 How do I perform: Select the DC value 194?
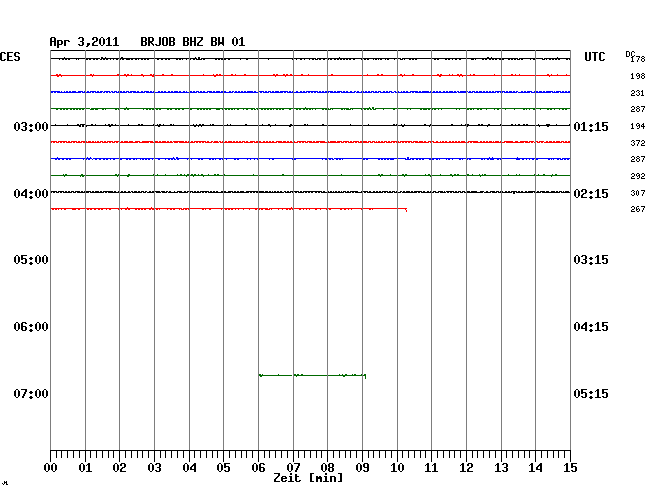click(x=638, y=126)
